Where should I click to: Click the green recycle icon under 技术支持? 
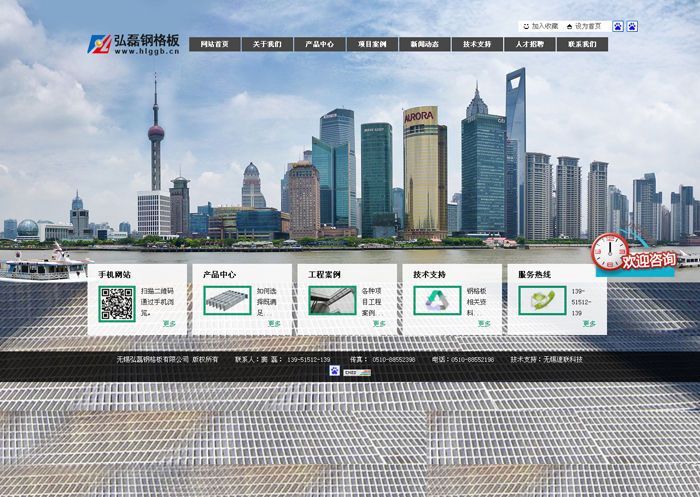click(x=437, y=301)
